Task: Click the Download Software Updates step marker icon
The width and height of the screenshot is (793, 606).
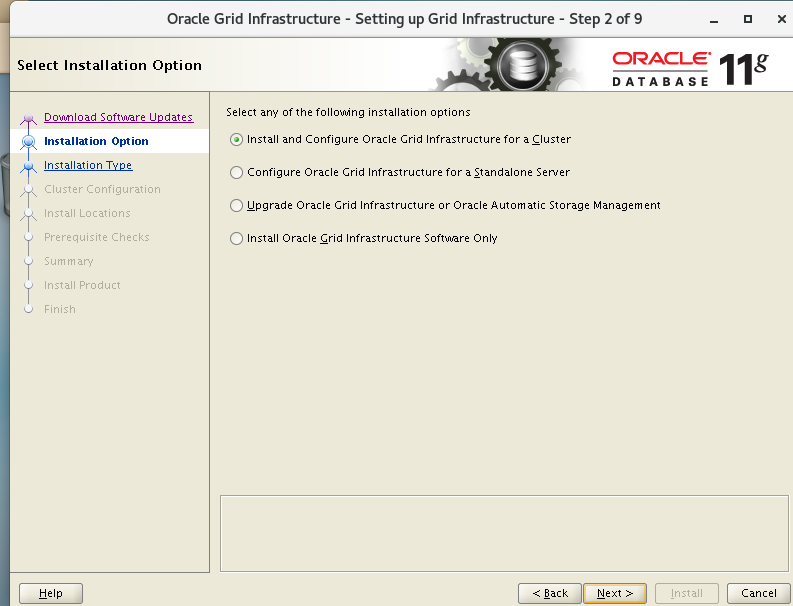Action: pyautogui.click(x=28, y=118)
